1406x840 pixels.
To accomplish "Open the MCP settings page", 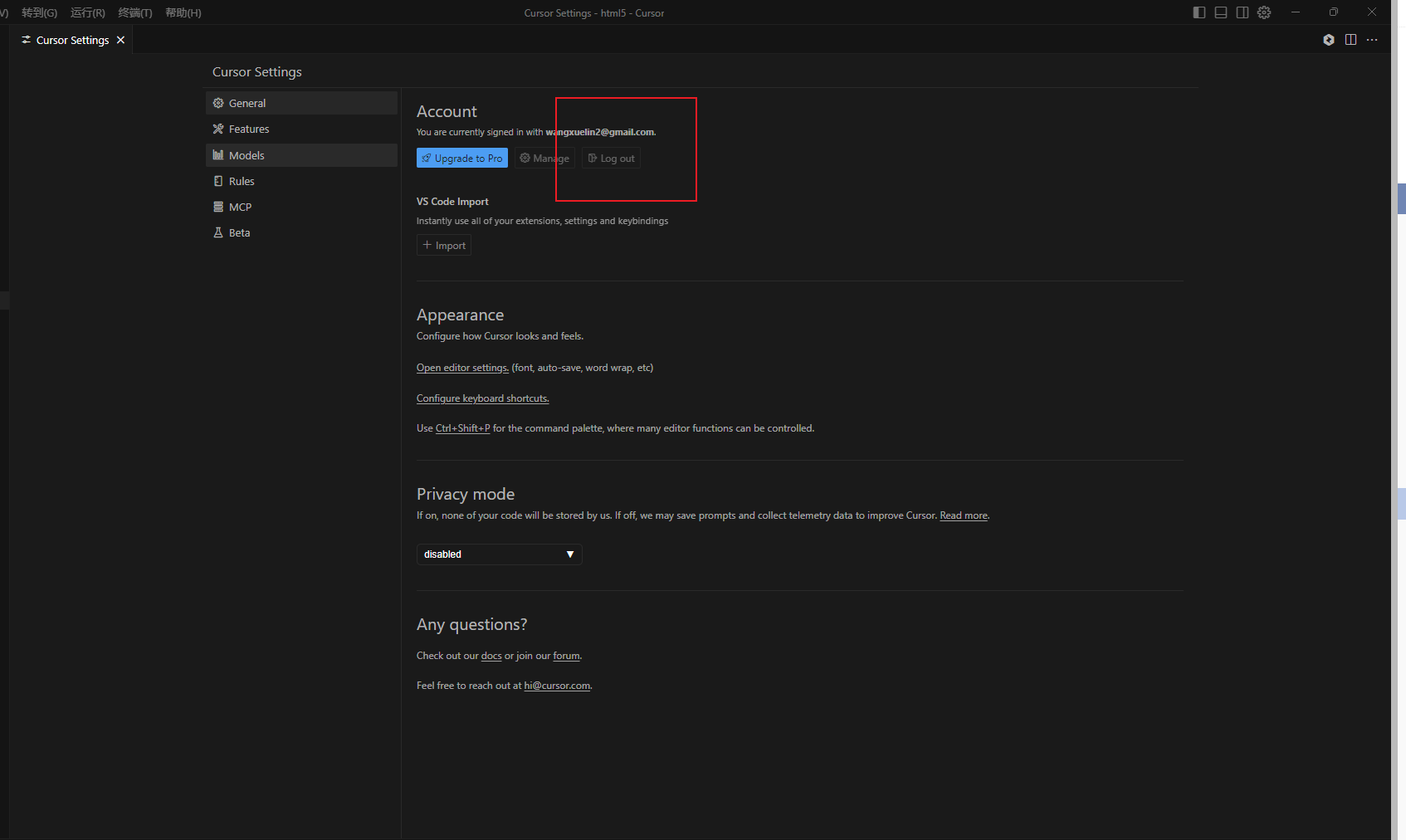I will point(301,207).
